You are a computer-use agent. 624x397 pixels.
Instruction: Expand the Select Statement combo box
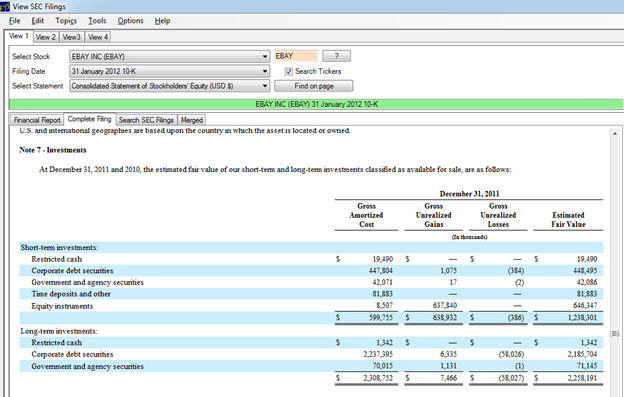(169, 86)
